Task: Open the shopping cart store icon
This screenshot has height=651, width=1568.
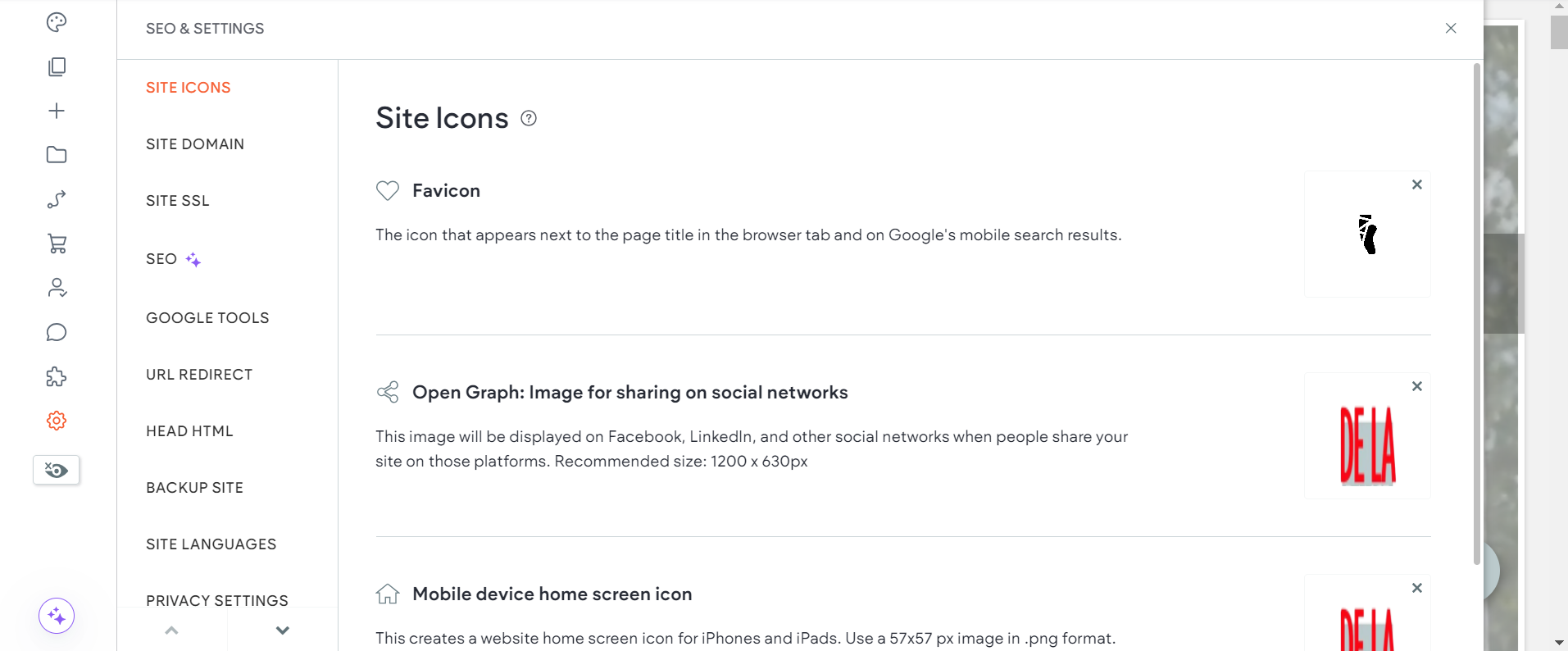Action: pyautogui.click(x=57, y=244)
